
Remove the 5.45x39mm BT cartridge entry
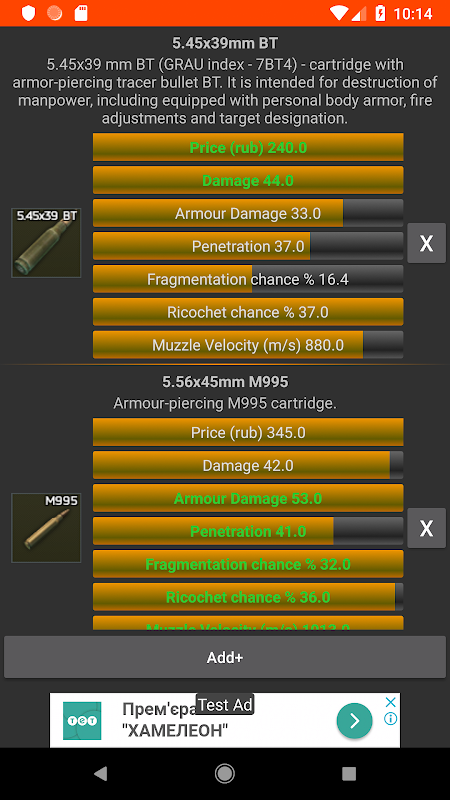(426, 243)
